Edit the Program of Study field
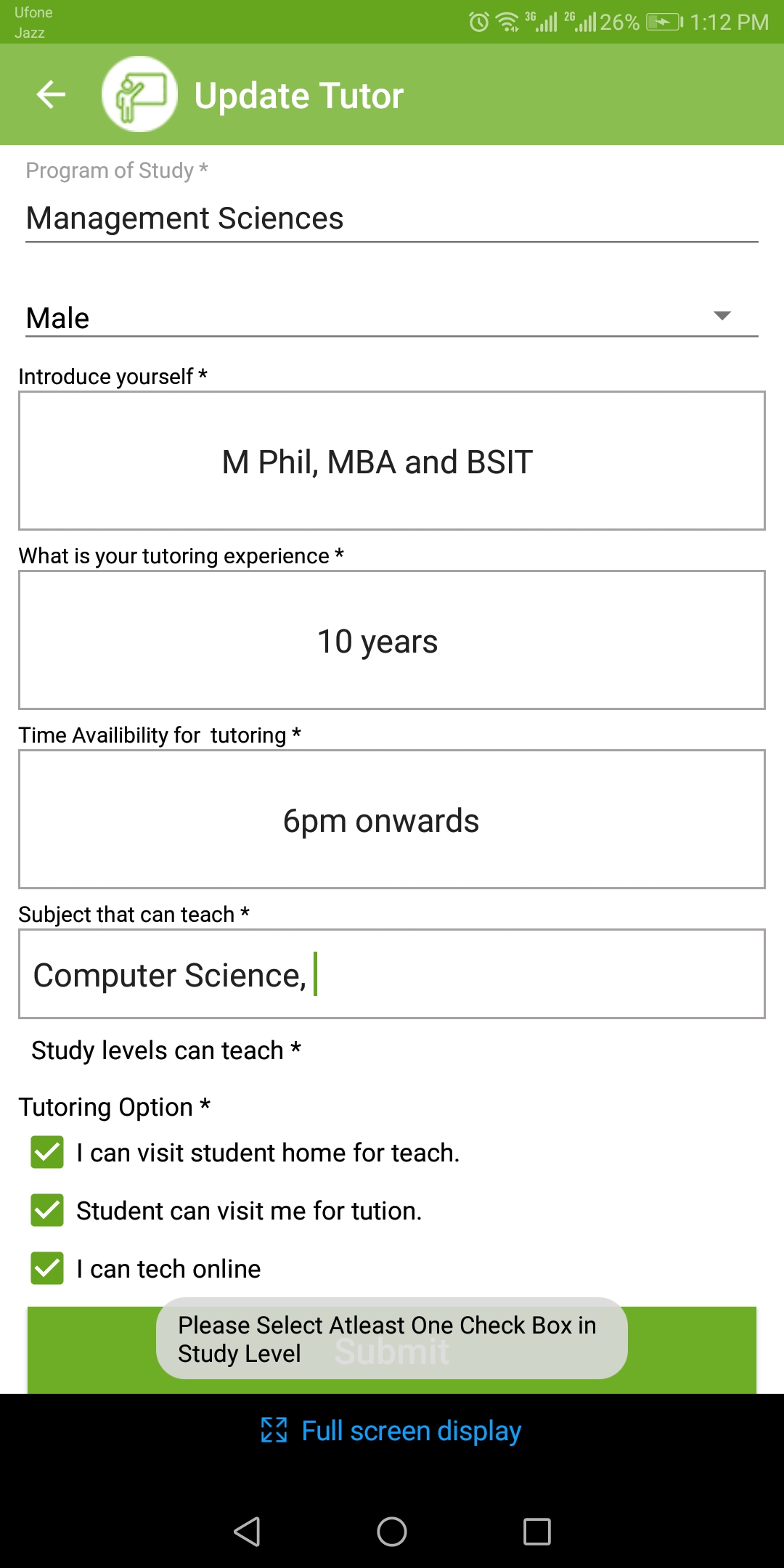Screen dimensions: 784x1568 [392, 218]
